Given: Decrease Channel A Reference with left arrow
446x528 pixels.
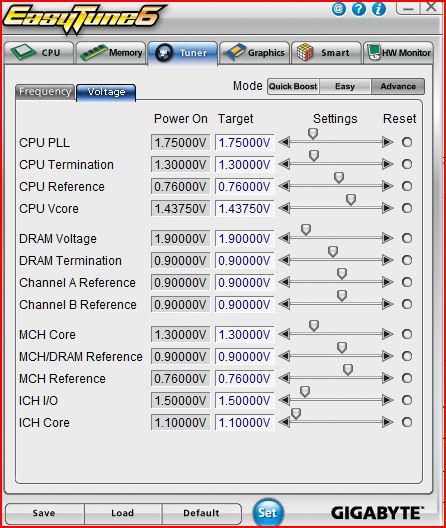Looking at the screenshot, I should [x=285, y=282].
